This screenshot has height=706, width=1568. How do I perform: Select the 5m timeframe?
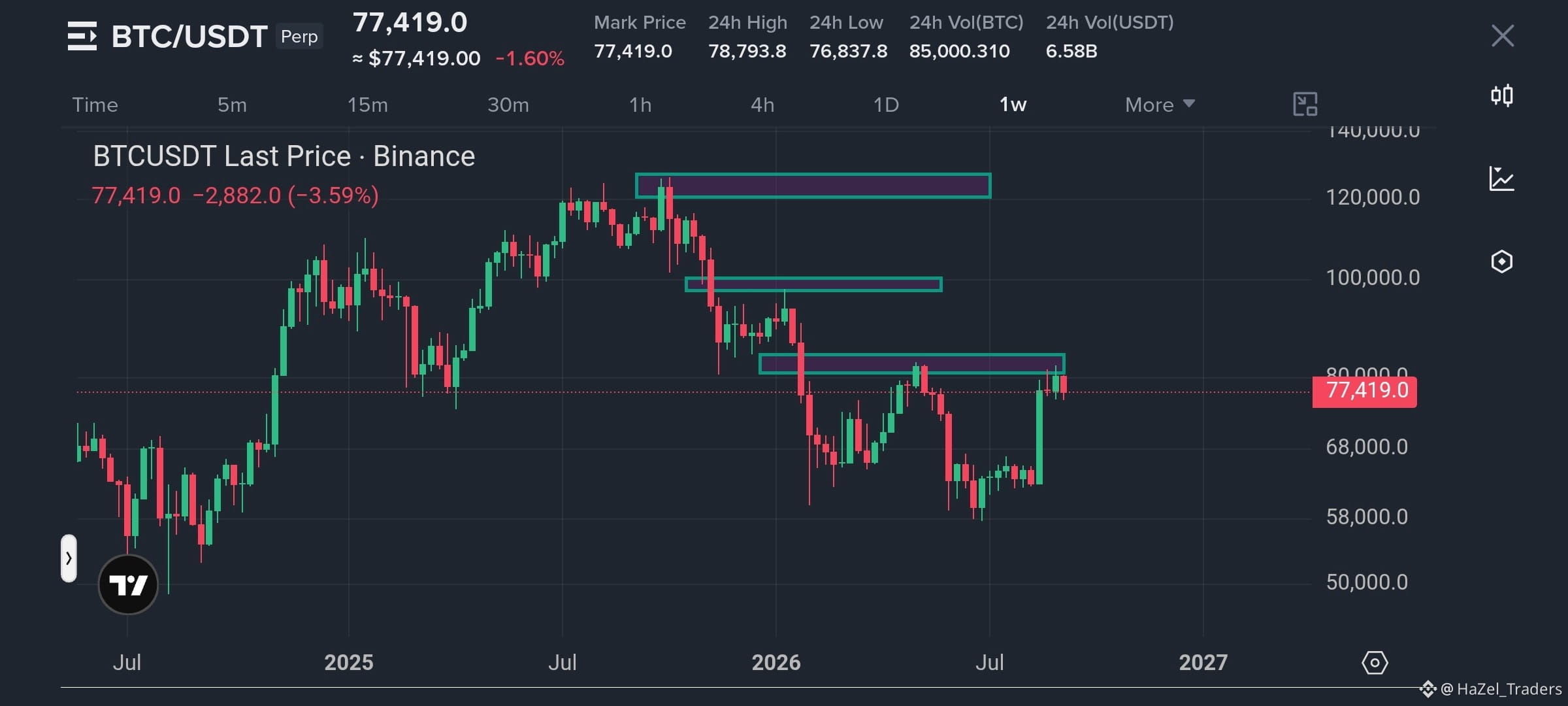pyautogui.click(x=232, y=105)
